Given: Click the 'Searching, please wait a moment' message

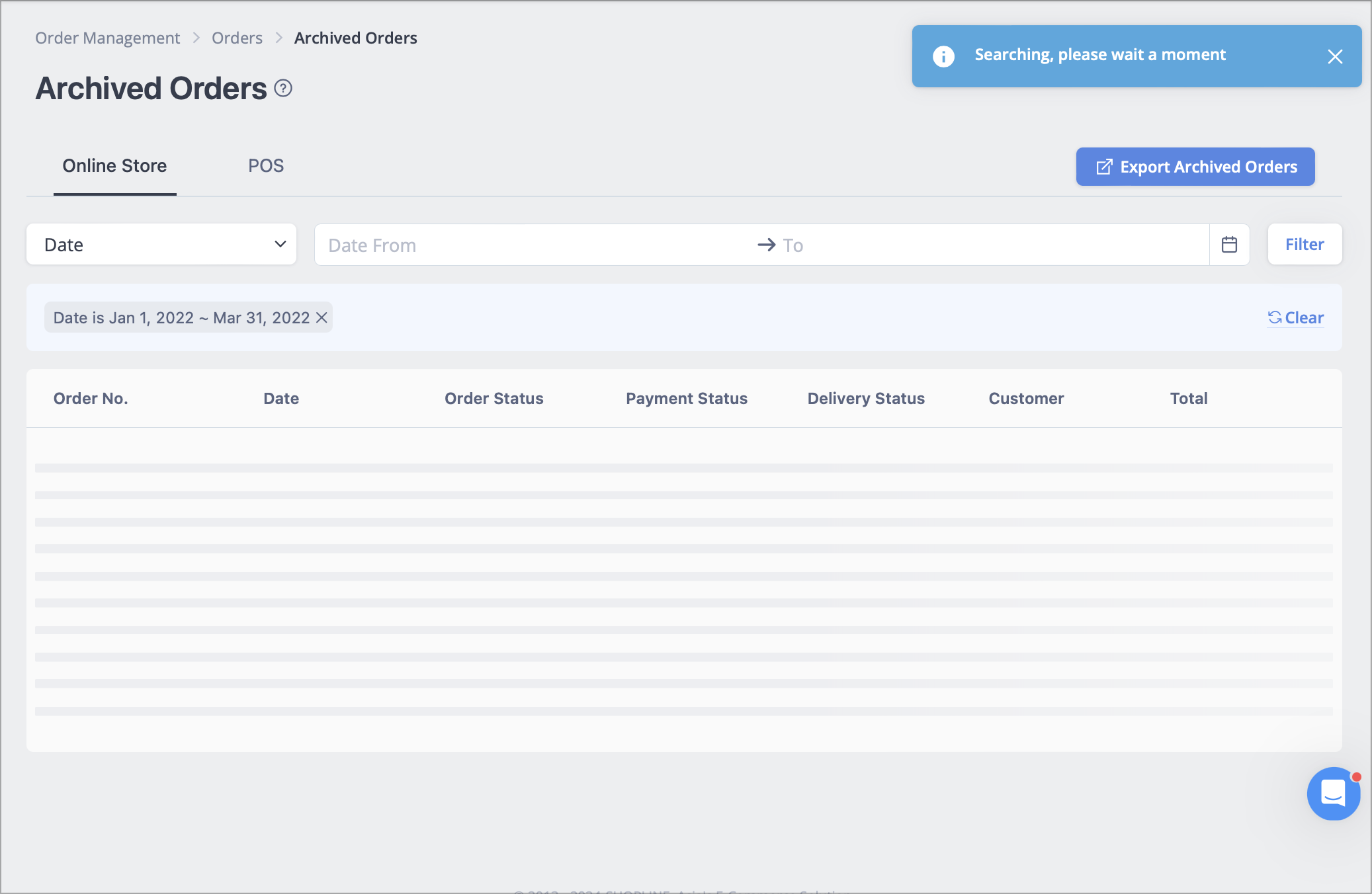Looking at the screenshot, I should (x=1100, y=55).
